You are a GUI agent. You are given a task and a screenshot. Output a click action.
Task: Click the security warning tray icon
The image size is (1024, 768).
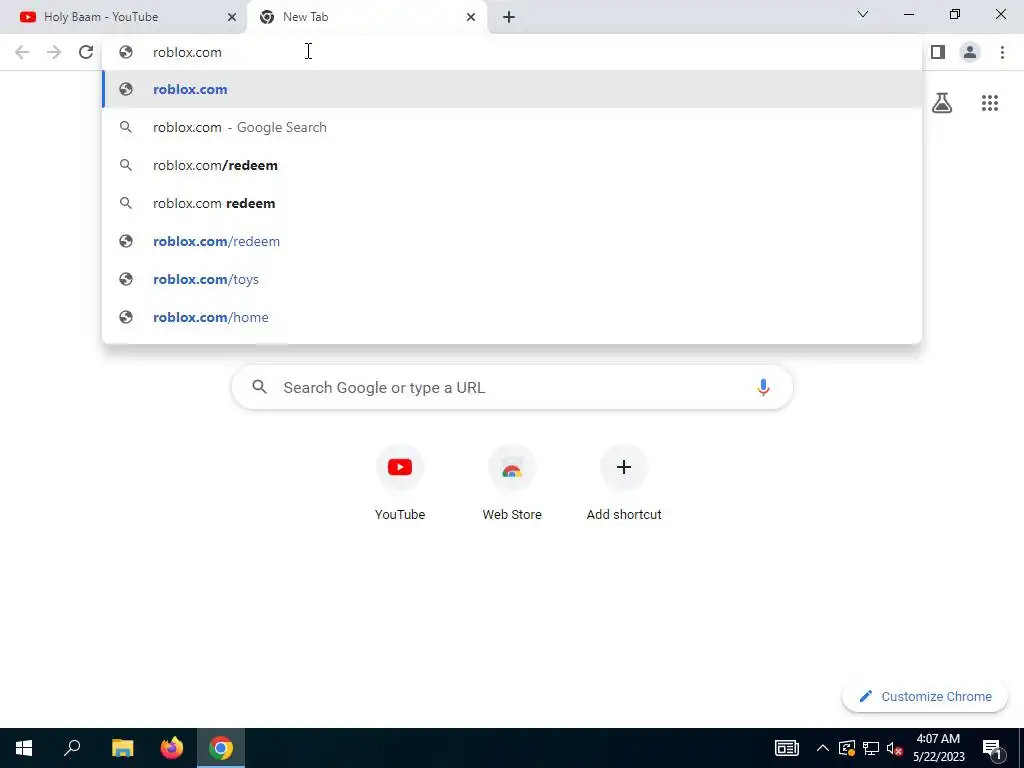[846, 748]
